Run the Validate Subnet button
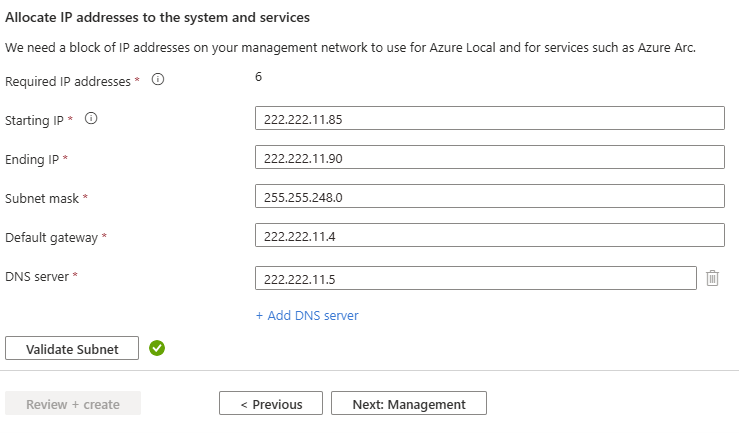The image size is (739, 433). coord(72,348)
